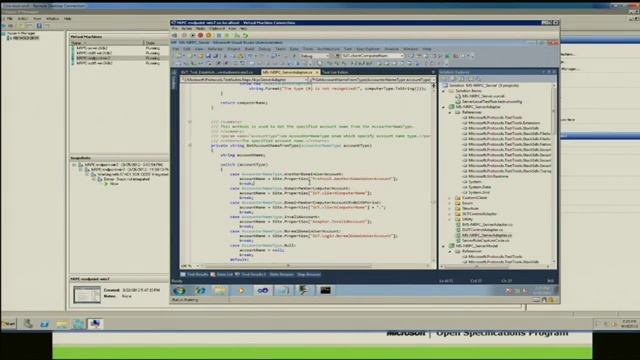Click the Revert icon in VM Connection toolbar
Image resolution: width=640 pixels, height=360 pixels.
pos(245,36)
